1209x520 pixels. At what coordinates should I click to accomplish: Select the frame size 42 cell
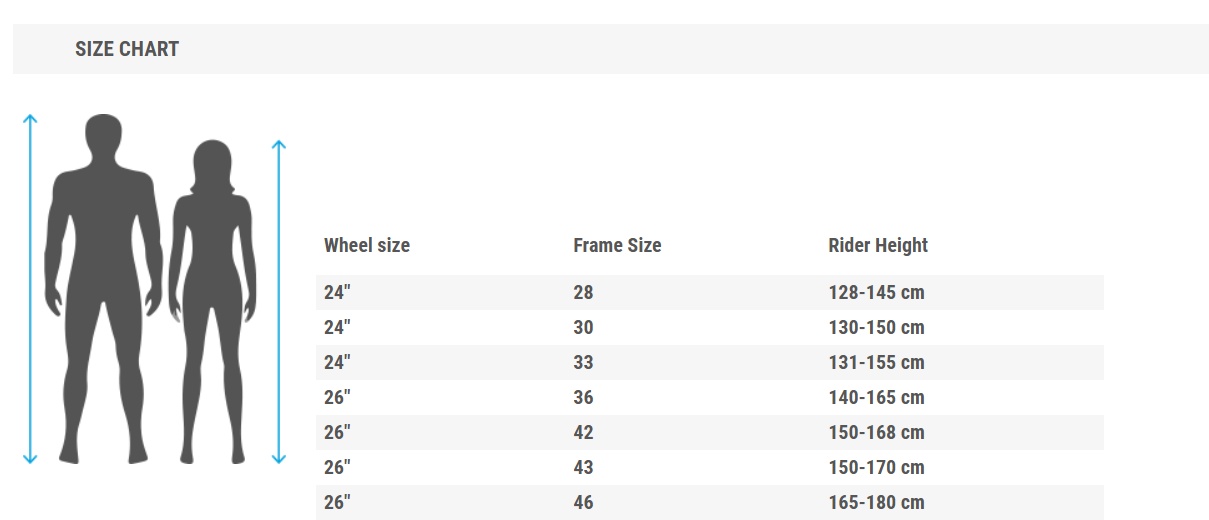(583, 433)
